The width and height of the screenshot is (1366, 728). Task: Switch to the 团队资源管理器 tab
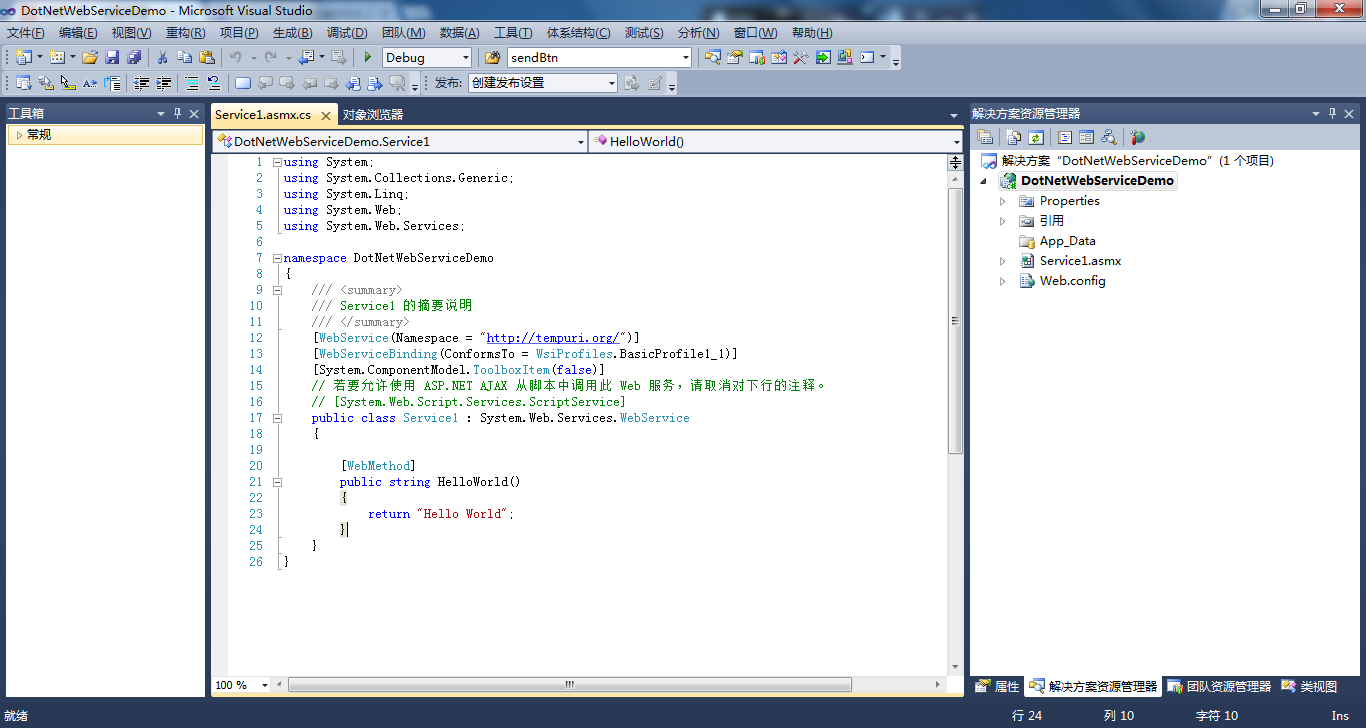point(1219,687)
